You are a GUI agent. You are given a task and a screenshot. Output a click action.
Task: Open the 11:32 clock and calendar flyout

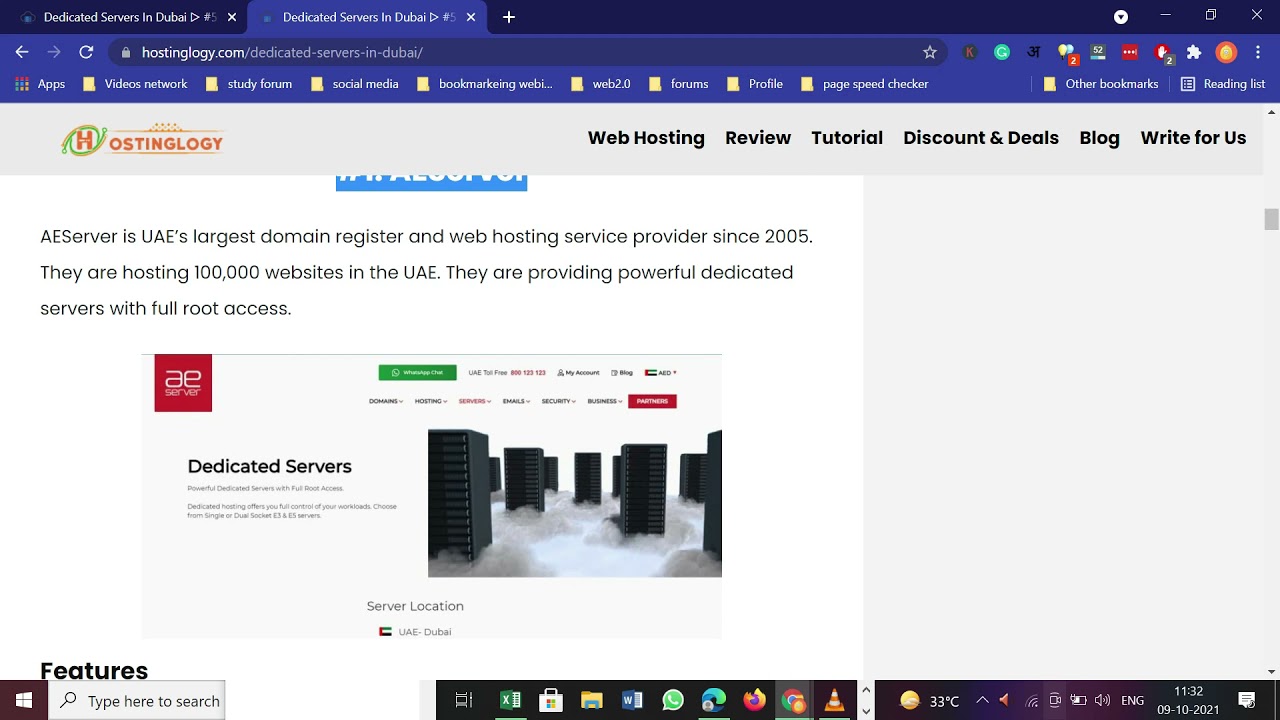(1188, 700)
